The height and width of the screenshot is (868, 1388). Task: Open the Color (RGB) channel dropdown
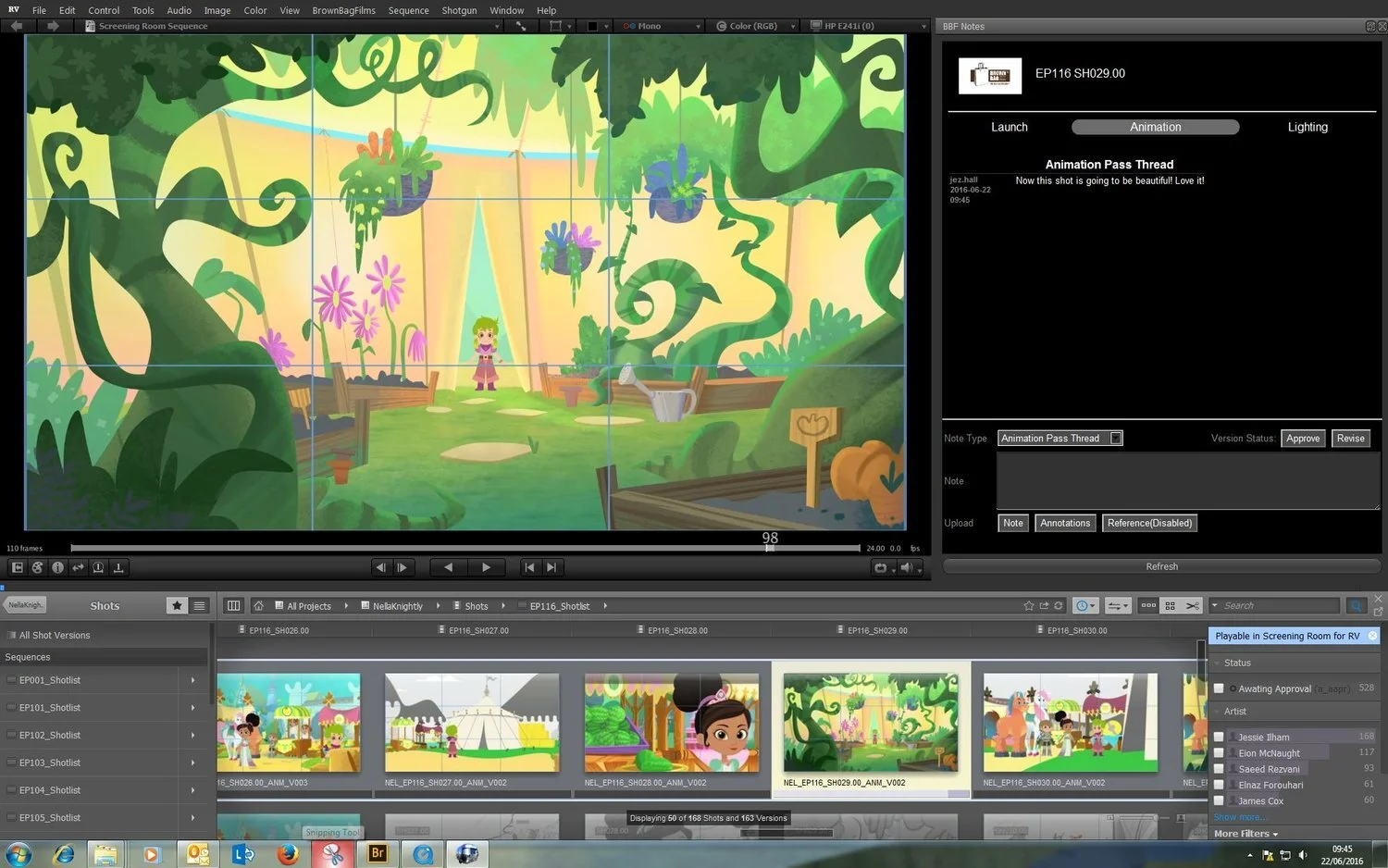pos(757,26)
